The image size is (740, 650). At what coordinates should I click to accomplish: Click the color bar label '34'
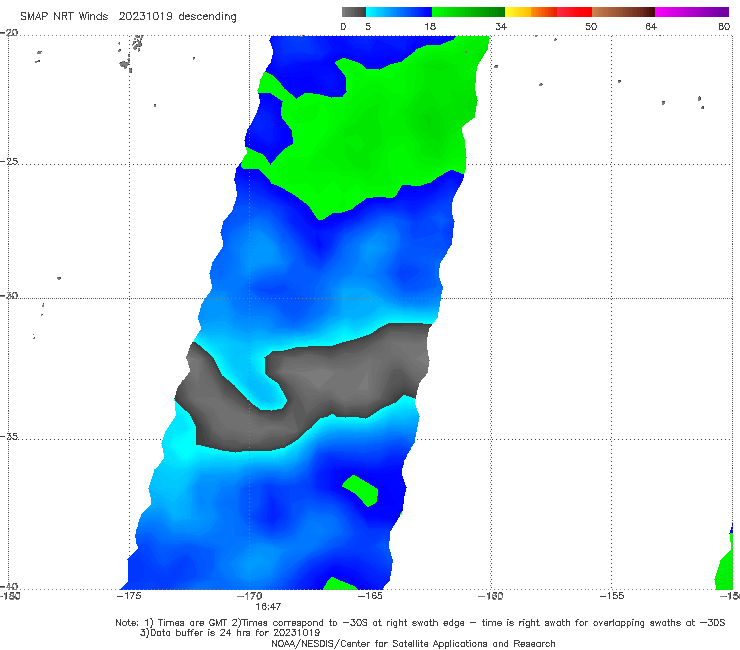point(501,27)
